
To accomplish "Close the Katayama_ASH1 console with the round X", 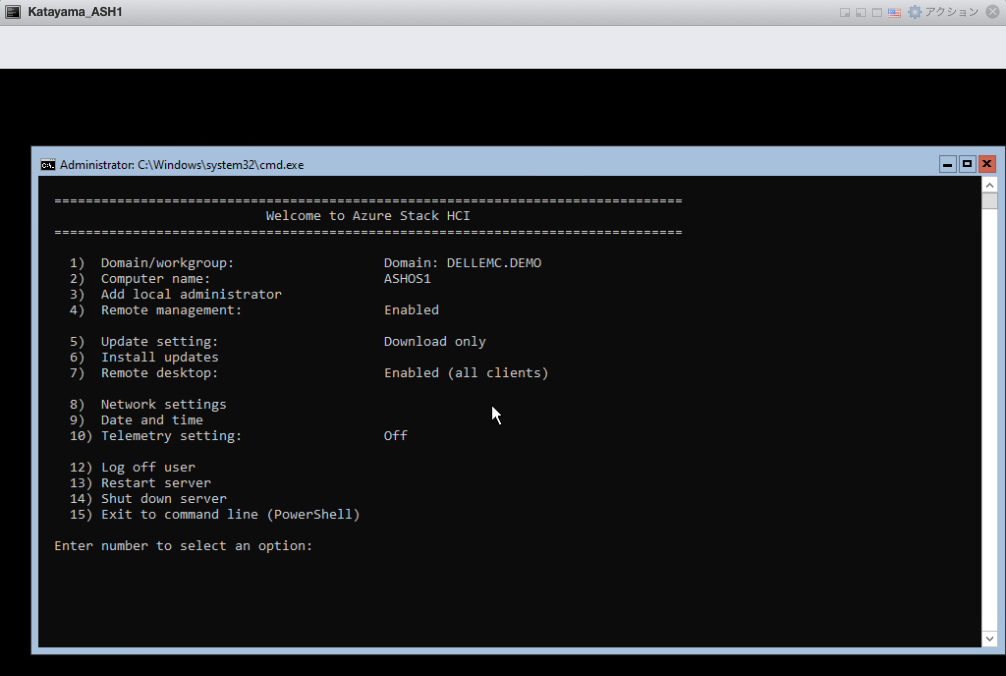I will (x=993, y=12).
